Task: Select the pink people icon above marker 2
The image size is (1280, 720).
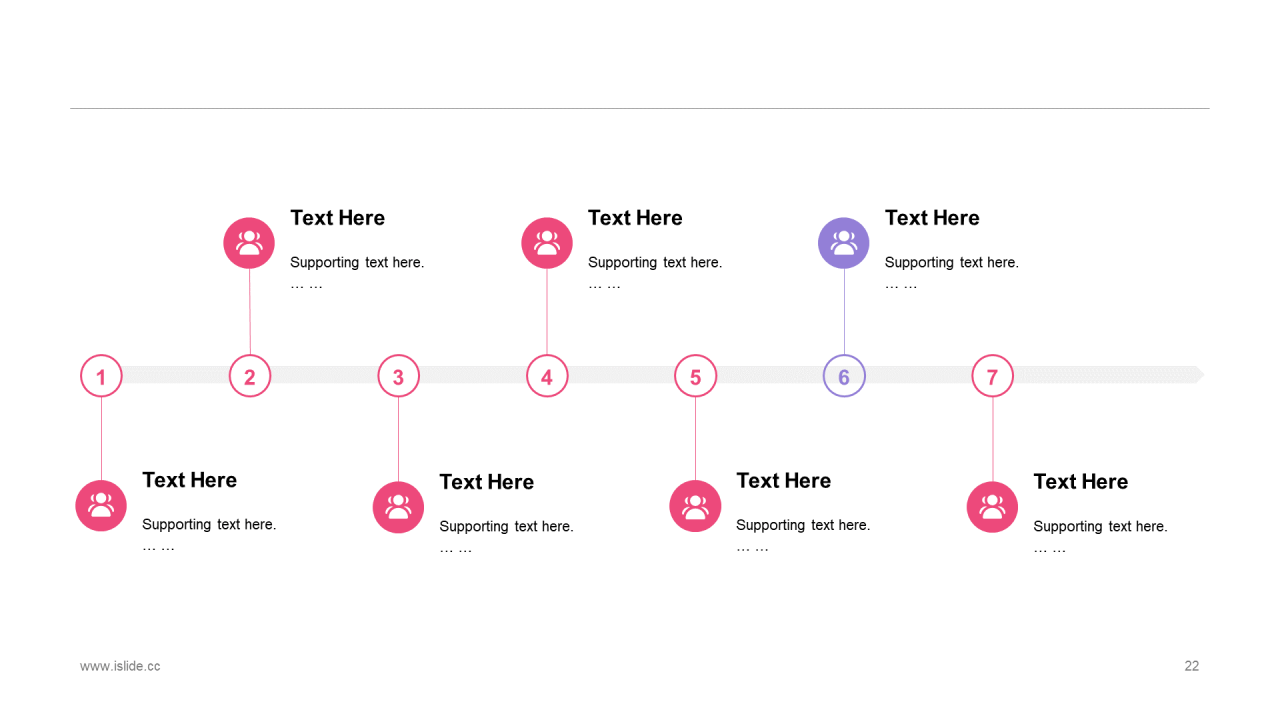Action: click(x=249, y=243)
